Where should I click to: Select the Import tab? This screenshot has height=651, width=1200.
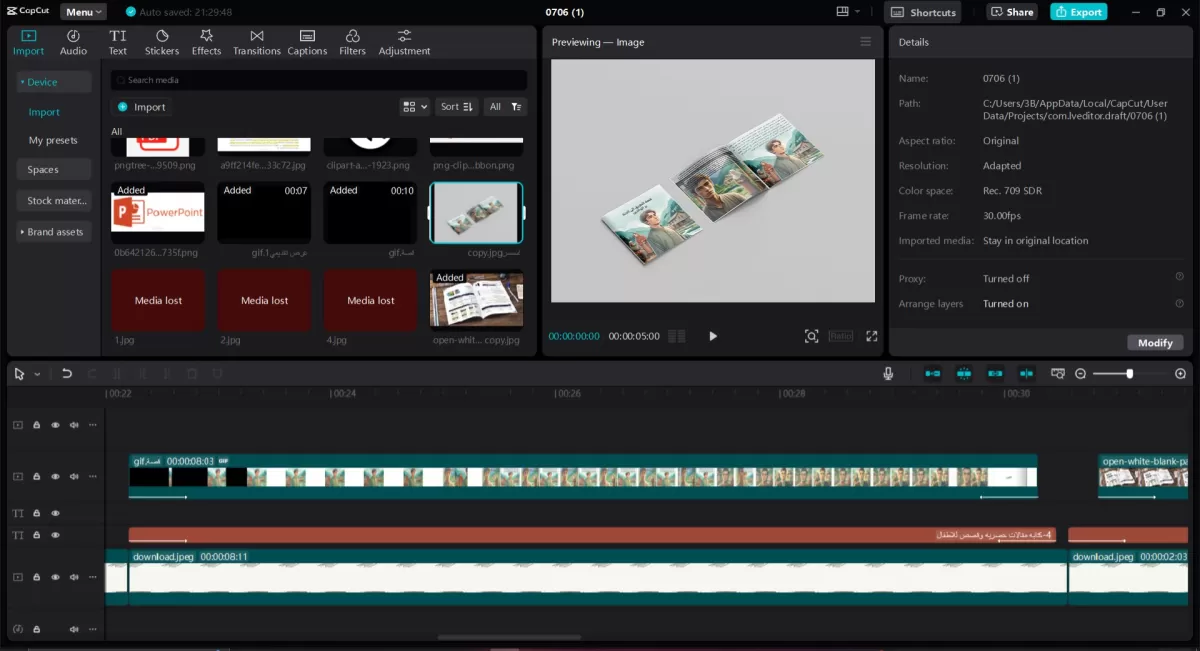point(28,42)
